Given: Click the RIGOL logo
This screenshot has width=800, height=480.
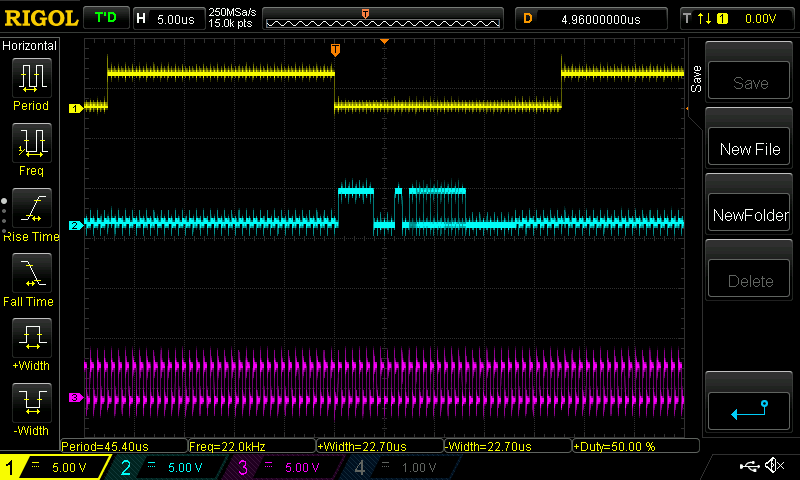Looking at the screenshot, I should click(41, 18).
